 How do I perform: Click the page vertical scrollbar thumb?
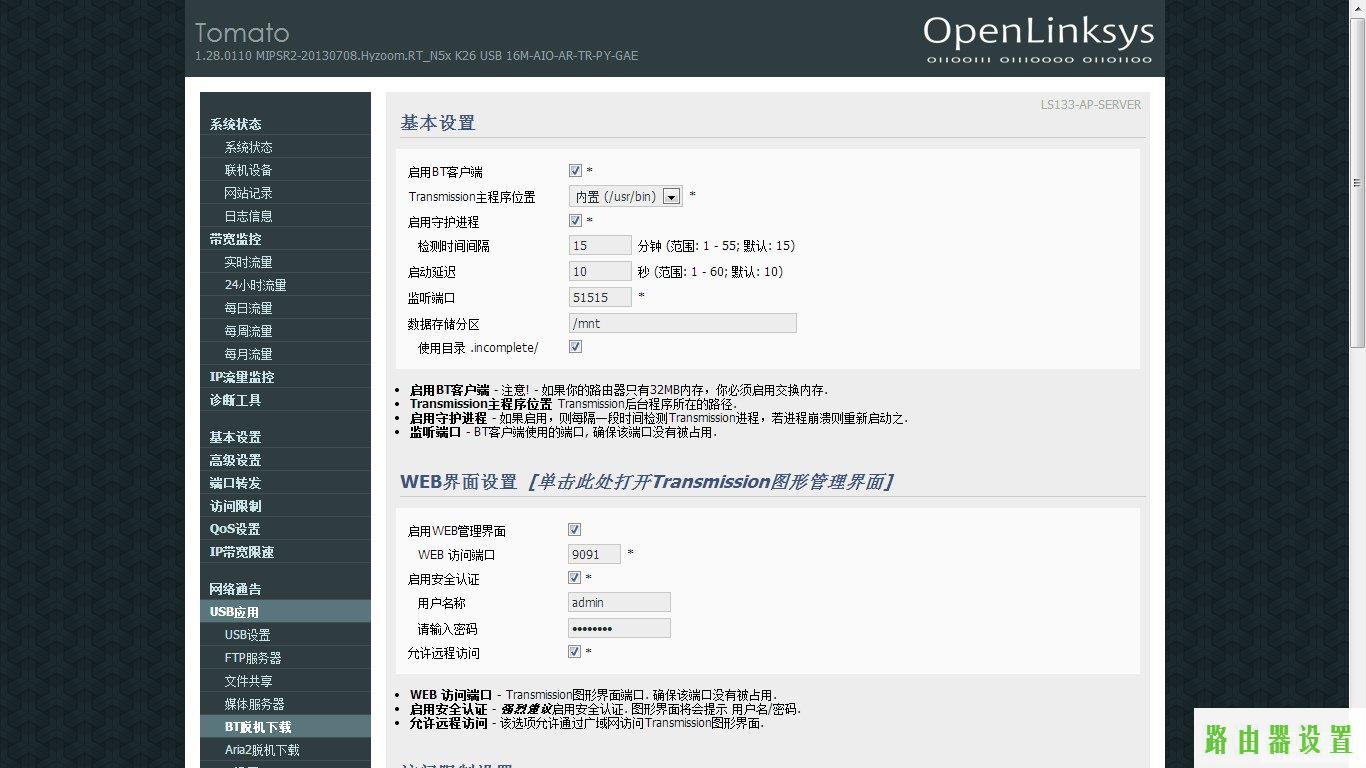tap(1357, 182)
